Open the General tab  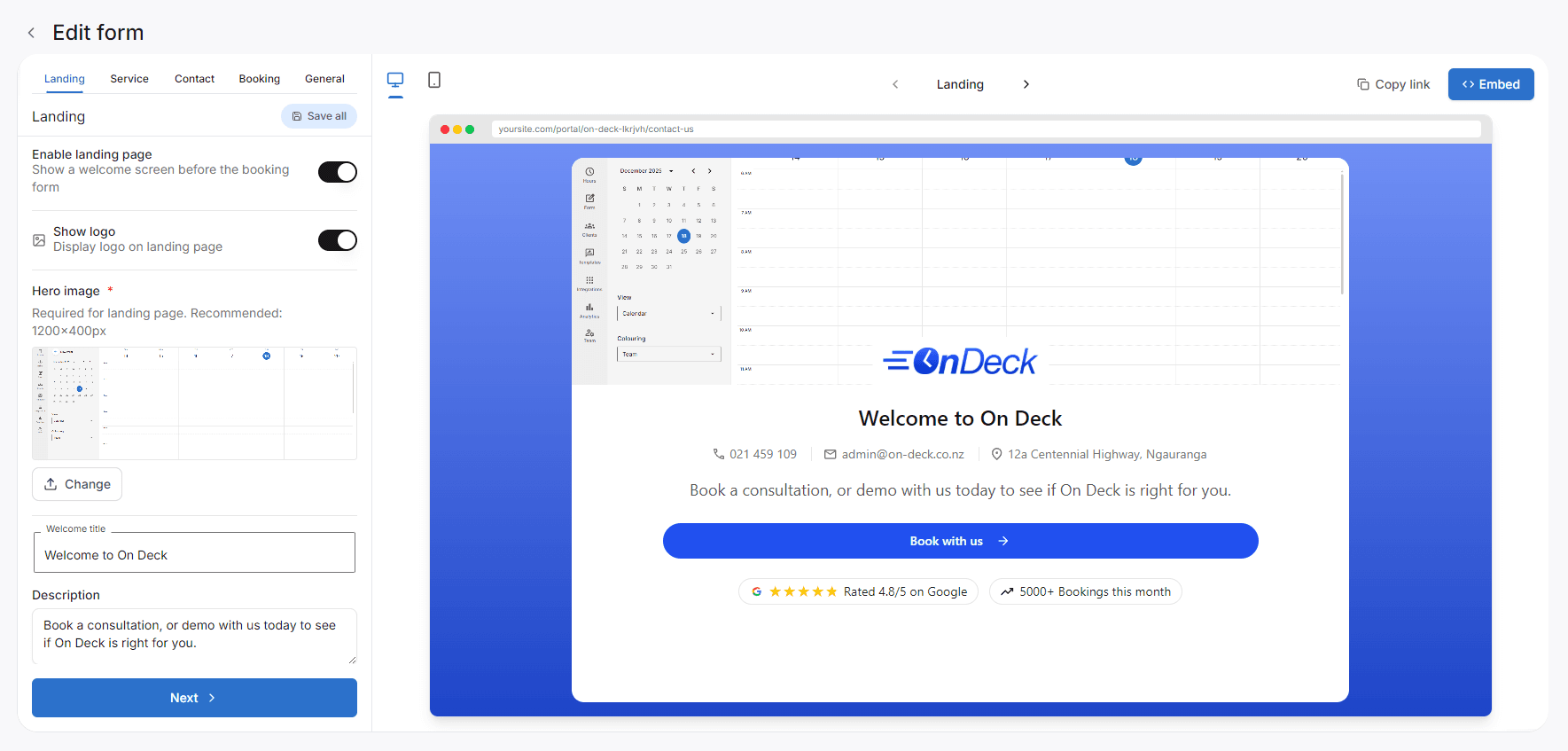[x=324, y=79]
